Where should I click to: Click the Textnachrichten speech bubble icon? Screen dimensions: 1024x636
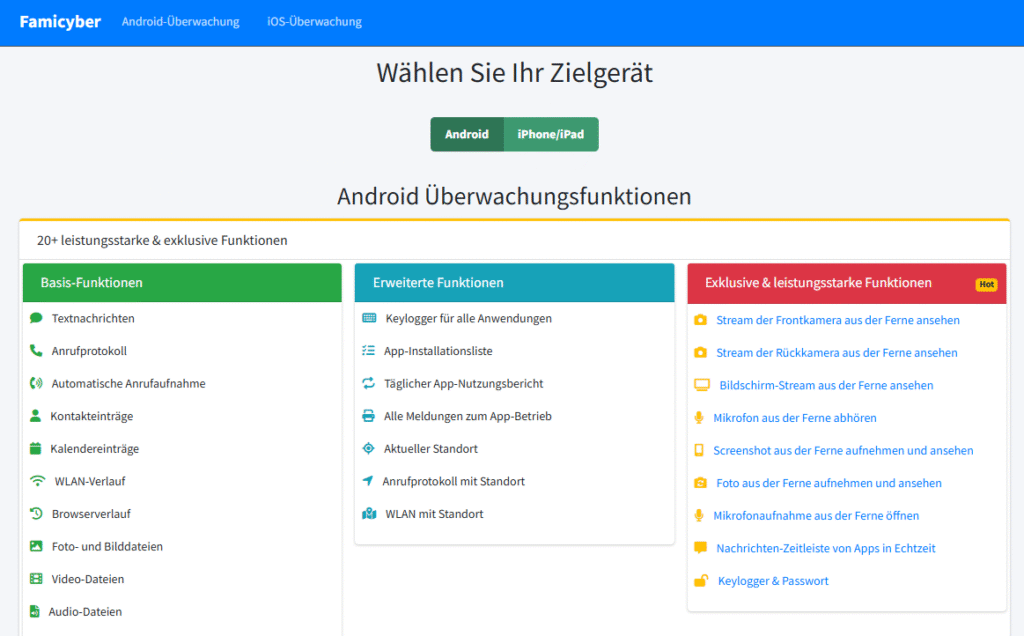click(x=37, y=318)
